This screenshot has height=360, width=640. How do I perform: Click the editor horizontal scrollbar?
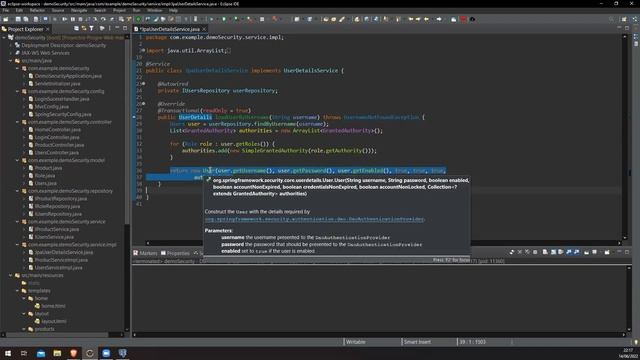point(384,243)
